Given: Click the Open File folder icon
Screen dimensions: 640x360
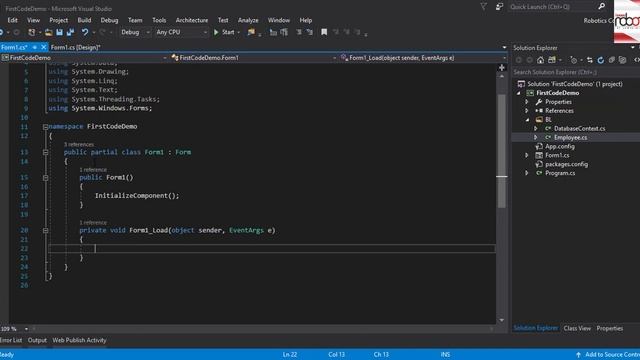Looking at the screenshot, I should pos(49,32).
